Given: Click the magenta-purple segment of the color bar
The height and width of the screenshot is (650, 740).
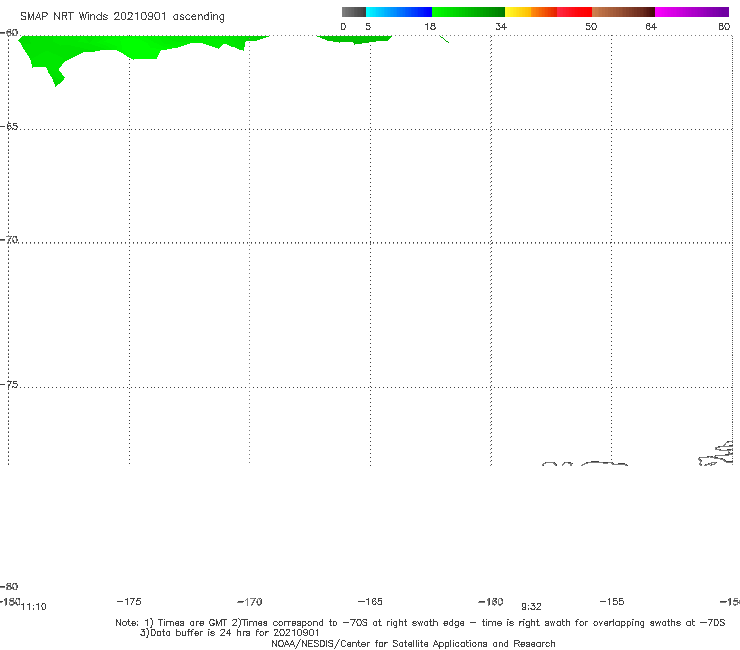Looking at the screenshot, I should [692, 12].
